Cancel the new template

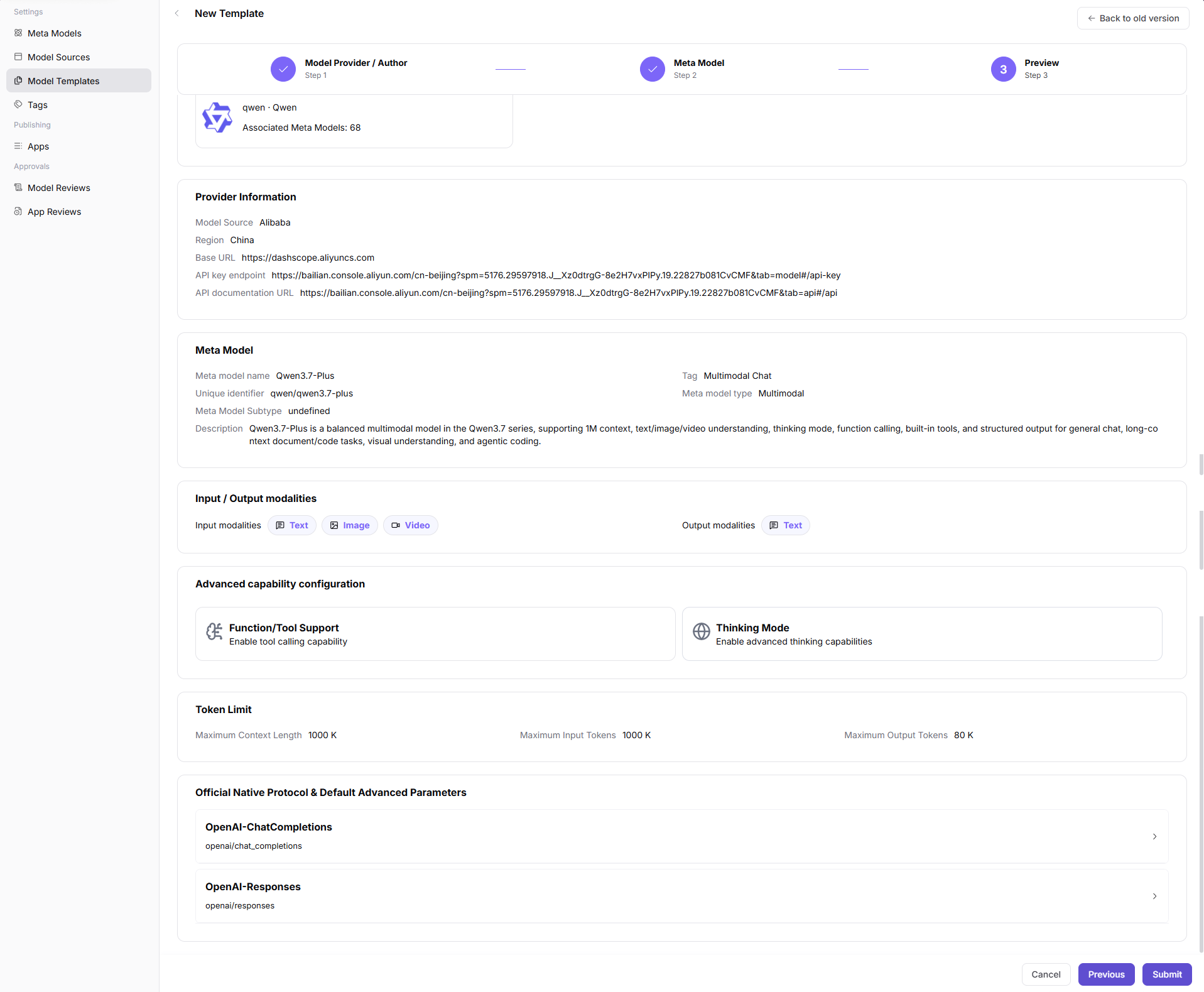pyautogui.click(x=1046, y=974)
